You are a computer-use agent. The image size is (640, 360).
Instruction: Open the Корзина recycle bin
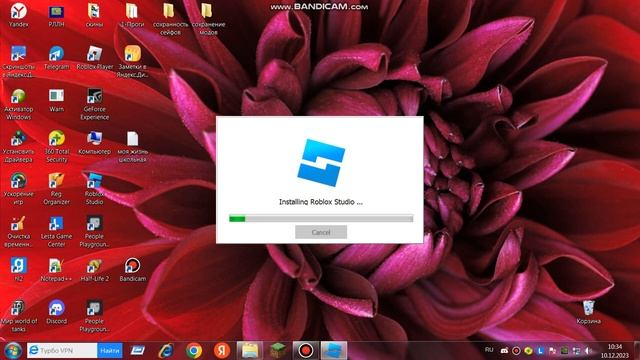point(588,313)
